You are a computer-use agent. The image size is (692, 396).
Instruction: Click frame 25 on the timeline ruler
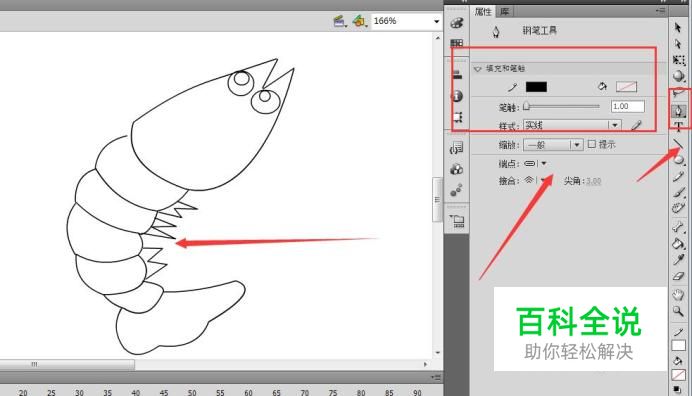point(51,392)
